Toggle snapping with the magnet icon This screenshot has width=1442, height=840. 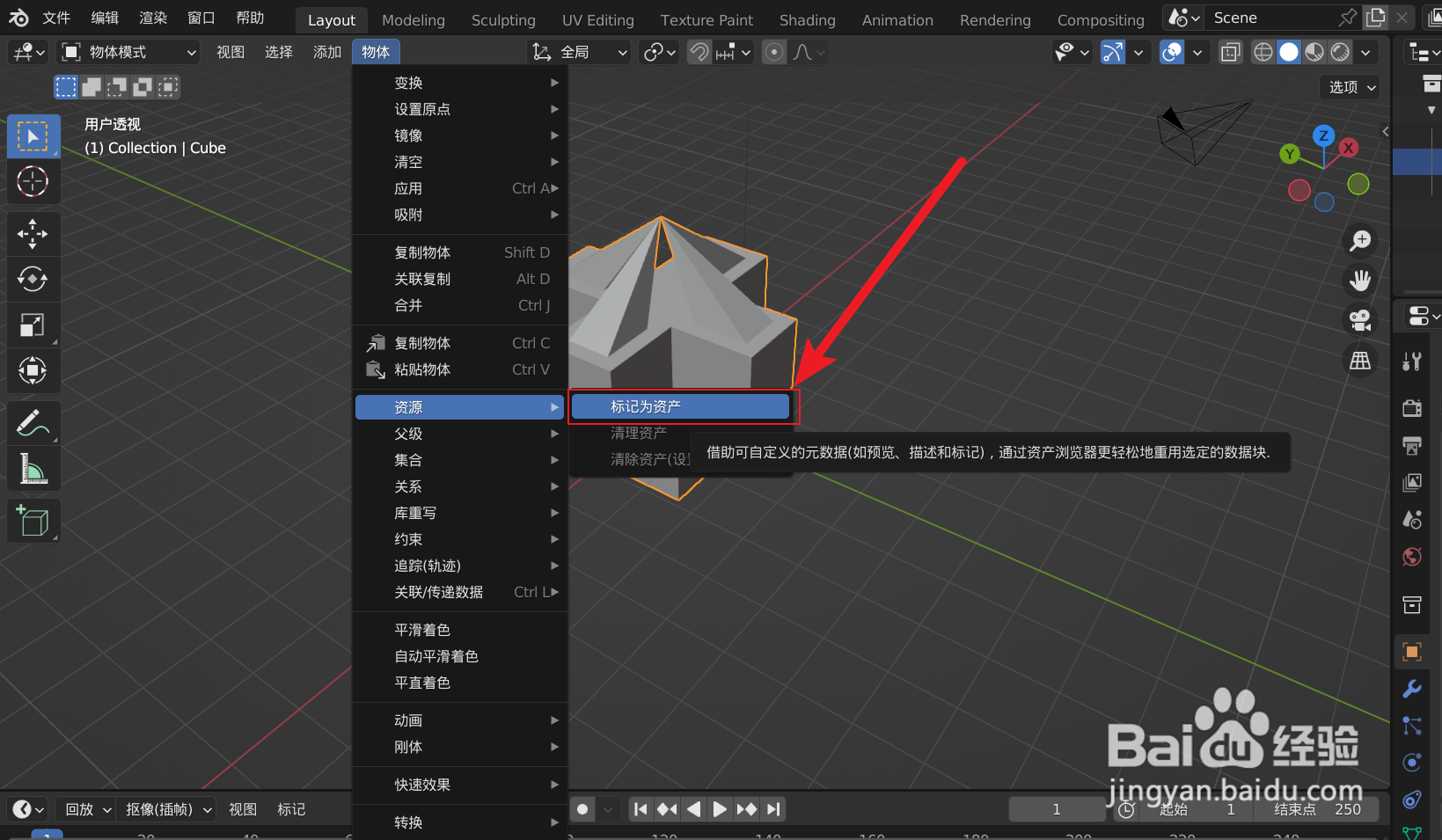699,52
